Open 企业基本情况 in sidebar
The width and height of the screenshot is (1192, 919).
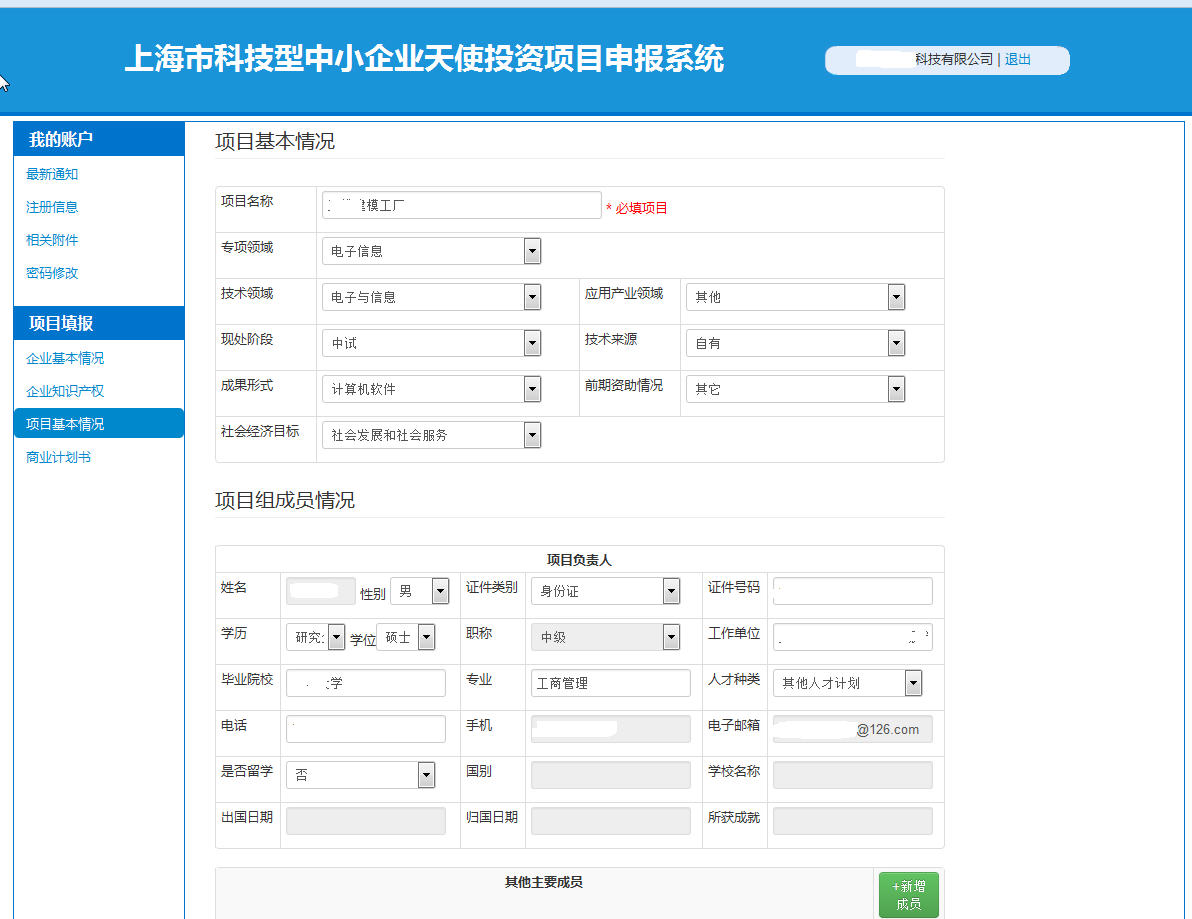pyautogui.click(x=65, y=358)
